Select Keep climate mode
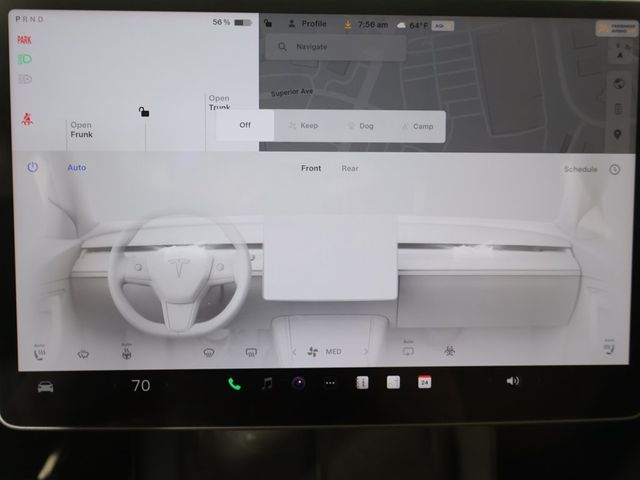640x480 pixels. click(303, 126)
